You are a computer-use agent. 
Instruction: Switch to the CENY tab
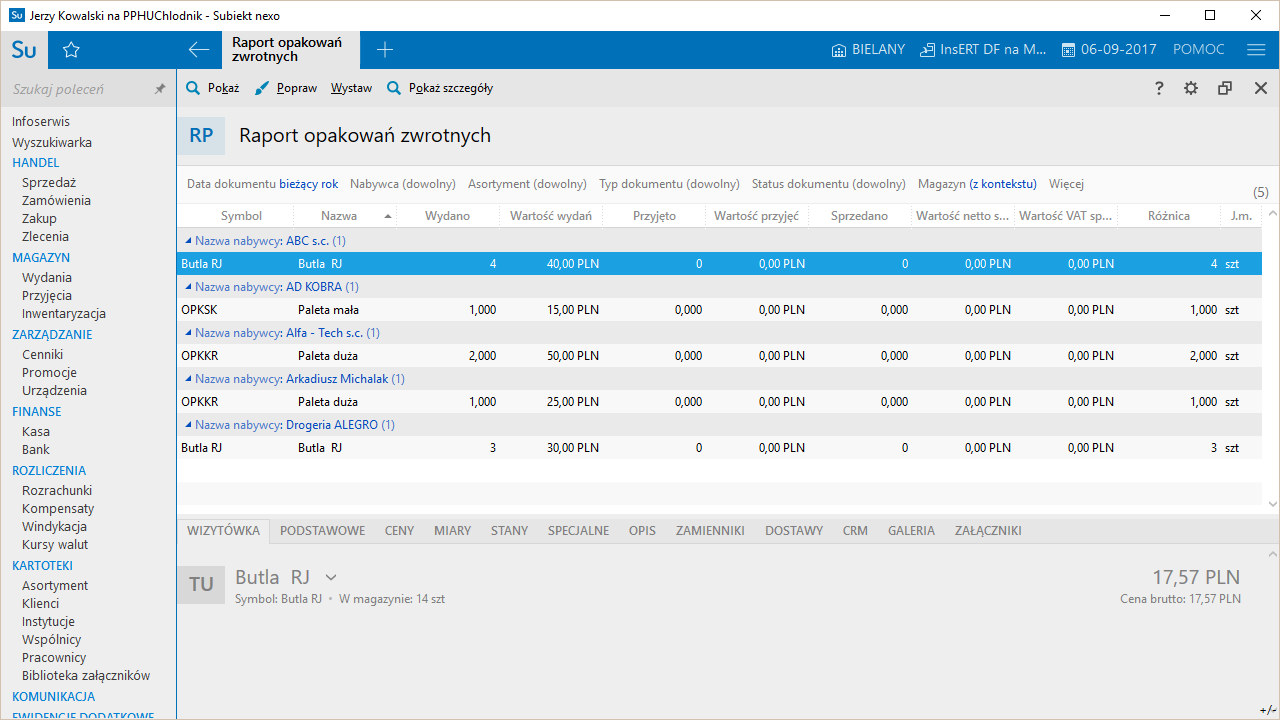tap(399, 531)
